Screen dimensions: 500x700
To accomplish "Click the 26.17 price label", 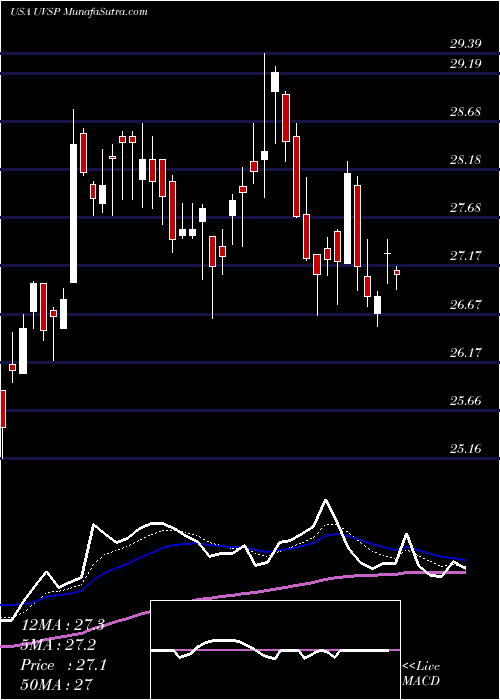I will tap(466, 353).
